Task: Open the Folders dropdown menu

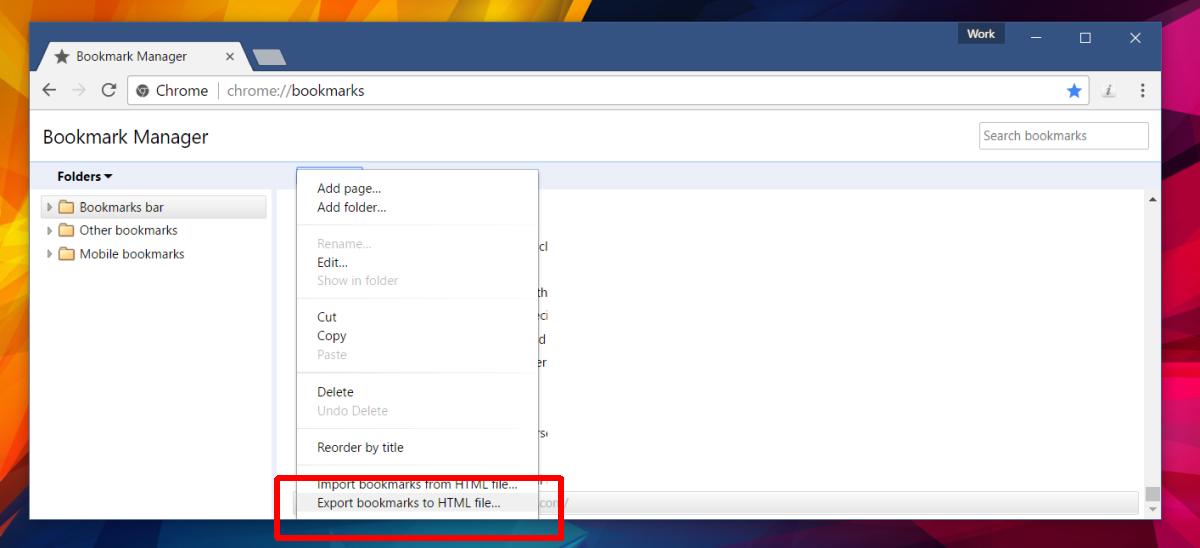Action: click(85, 177)
